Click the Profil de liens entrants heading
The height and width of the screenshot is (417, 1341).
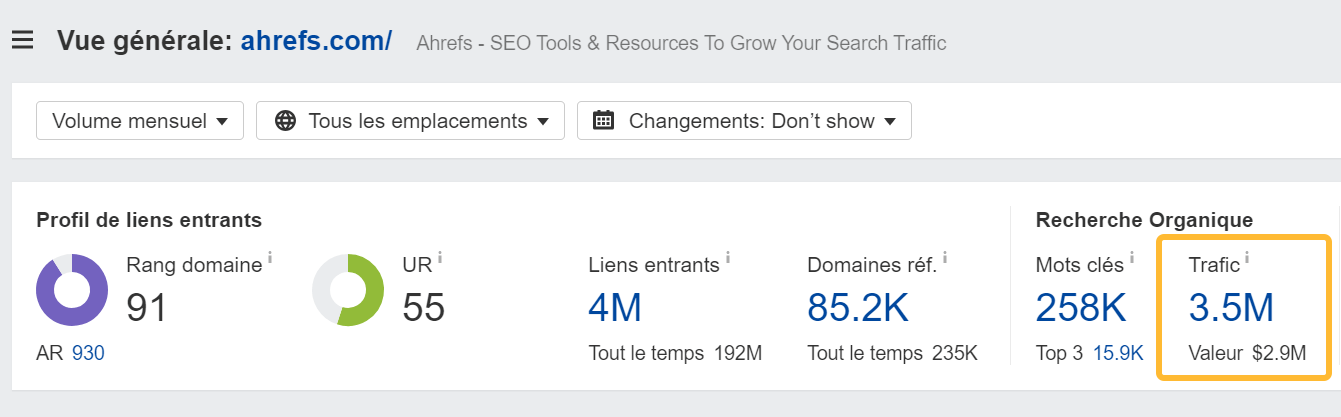(149, 220)
